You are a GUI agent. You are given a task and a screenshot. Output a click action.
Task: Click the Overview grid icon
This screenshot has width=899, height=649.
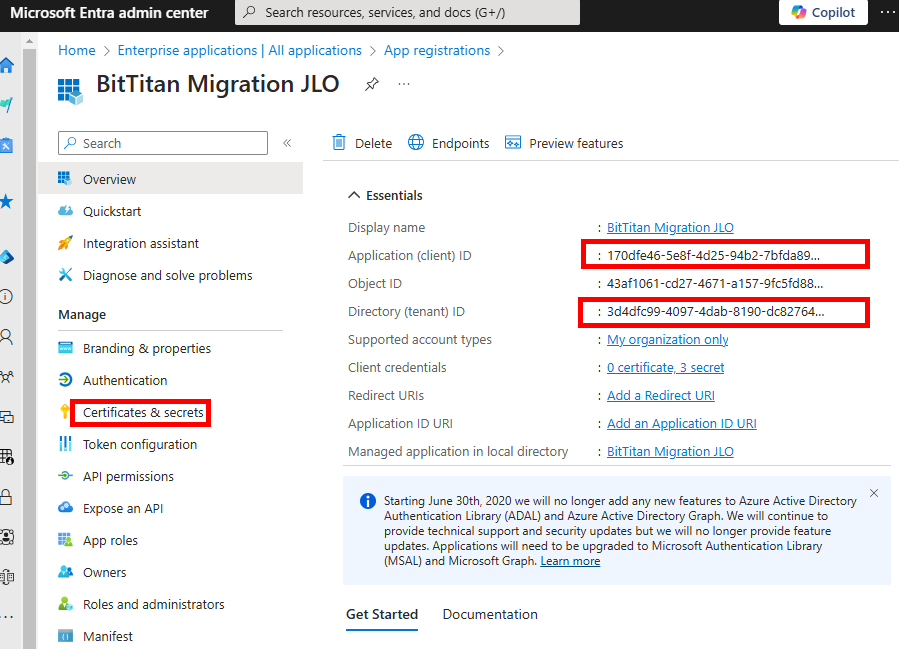(x=65, y=178)
